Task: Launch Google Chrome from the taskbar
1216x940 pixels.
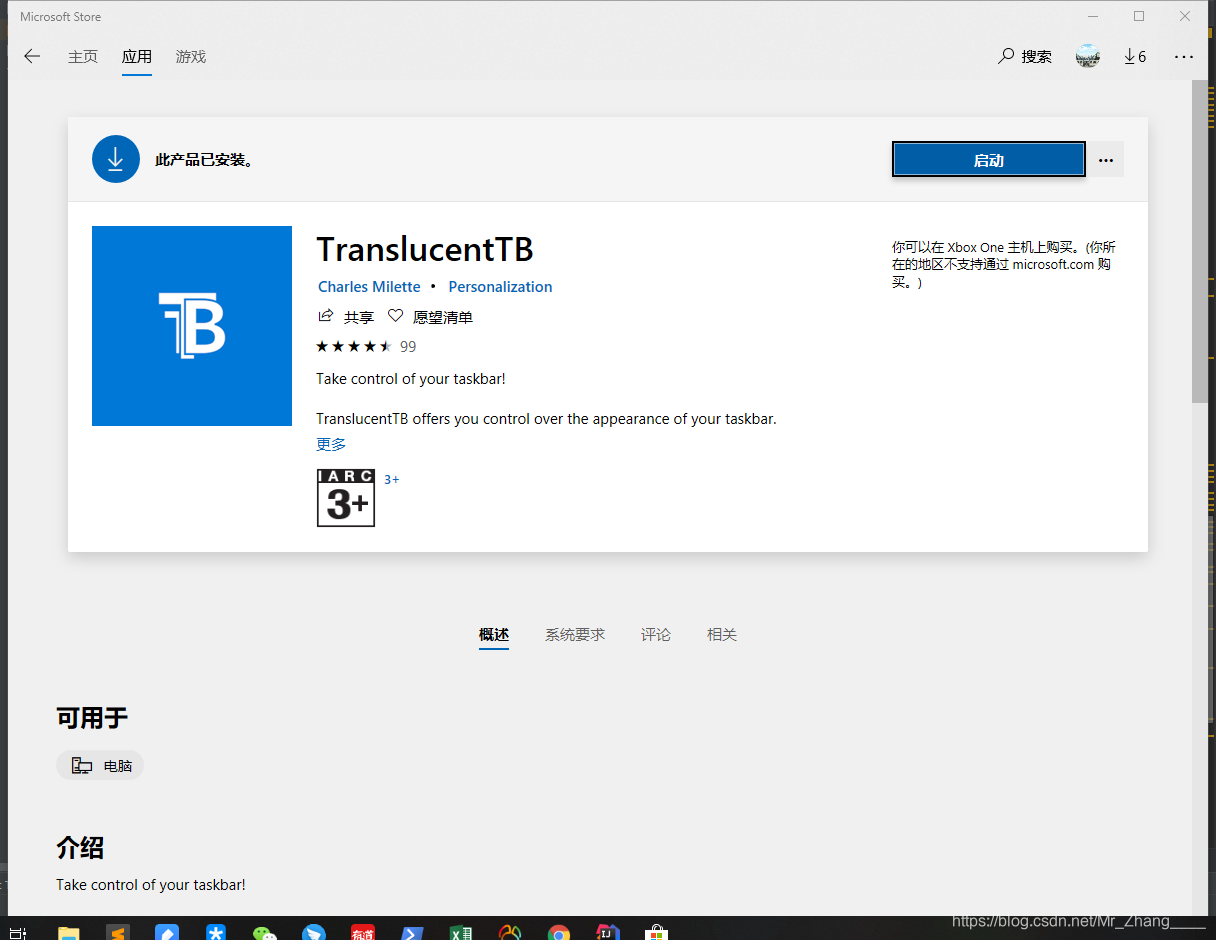Action: click(559, 932)
